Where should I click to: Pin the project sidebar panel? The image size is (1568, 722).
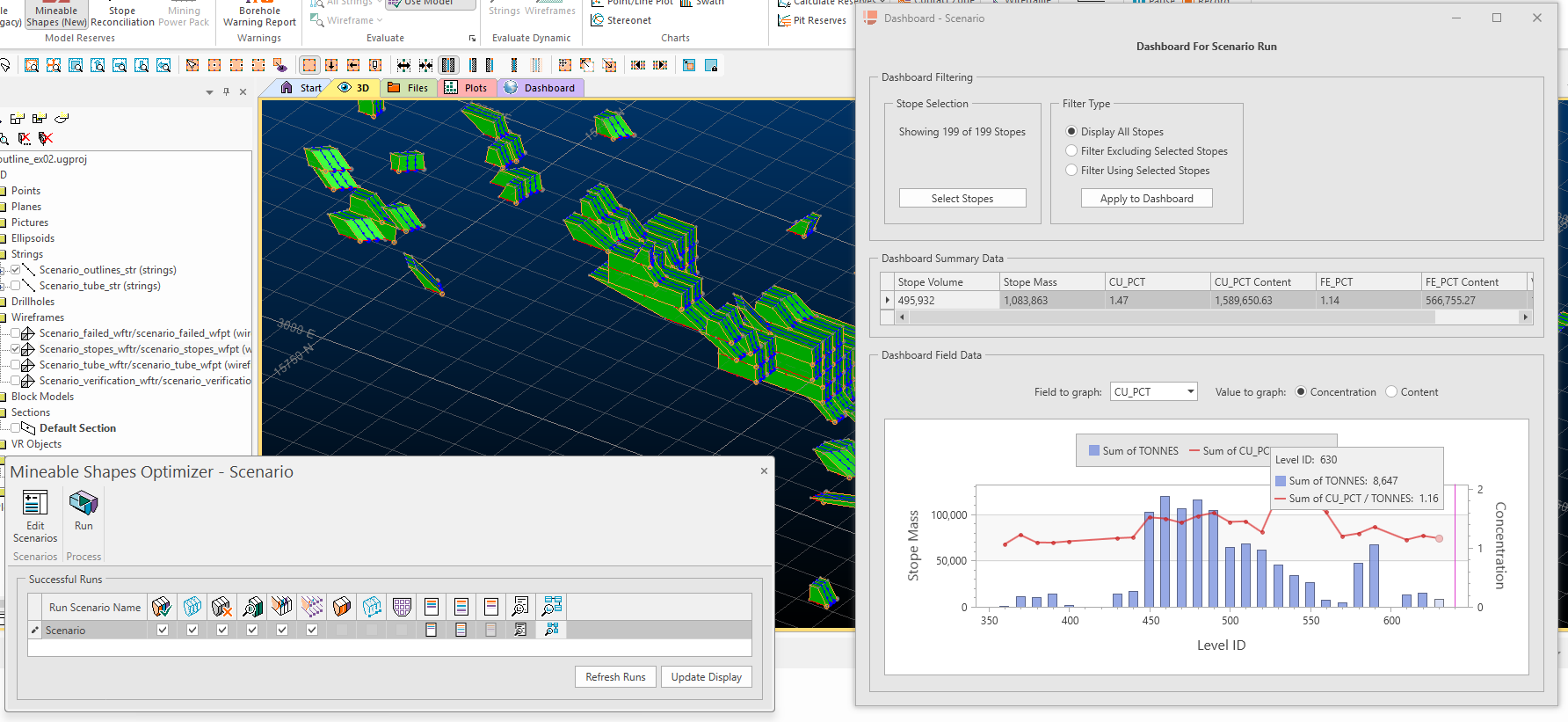pos(226,91)
